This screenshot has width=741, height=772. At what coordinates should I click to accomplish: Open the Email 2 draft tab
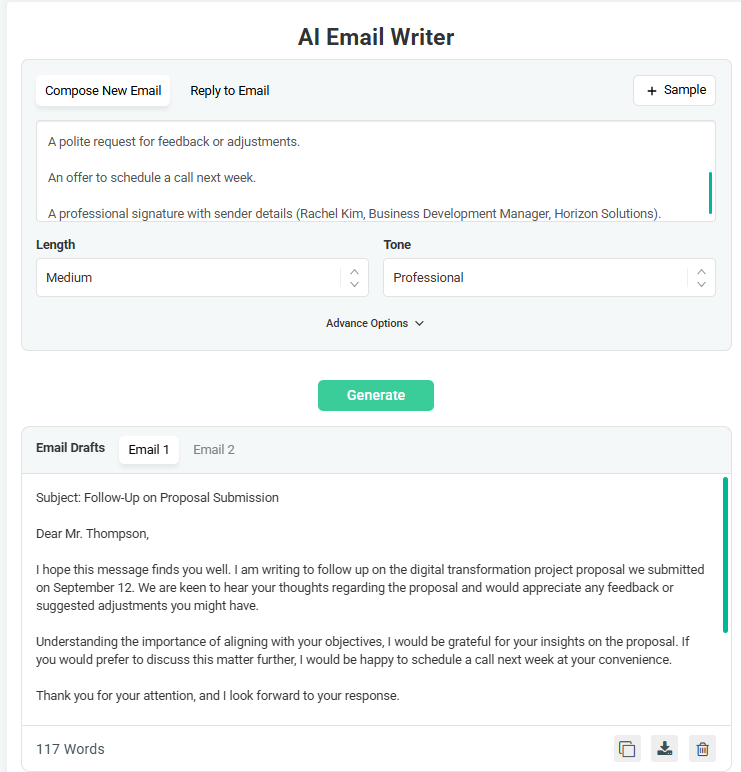point(214,450)
